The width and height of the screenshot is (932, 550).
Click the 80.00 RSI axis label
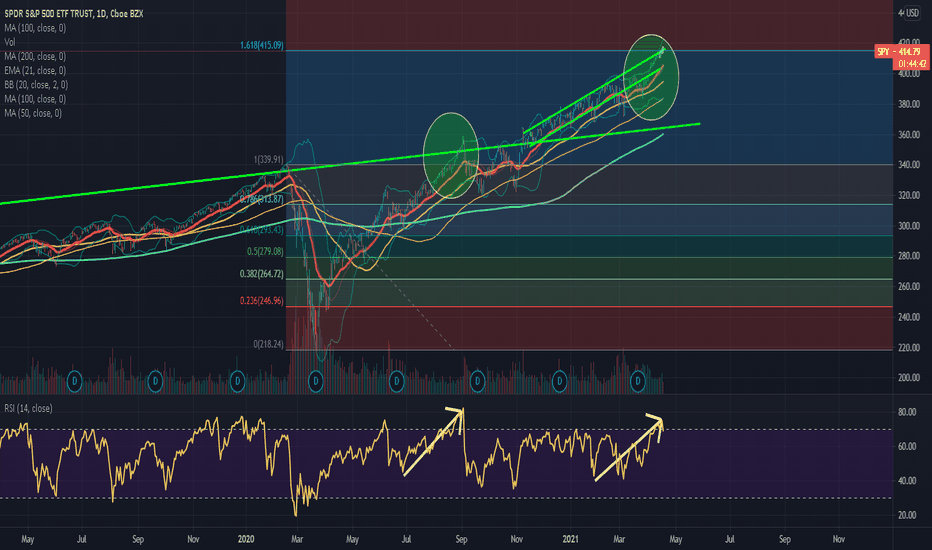point(907,412)
